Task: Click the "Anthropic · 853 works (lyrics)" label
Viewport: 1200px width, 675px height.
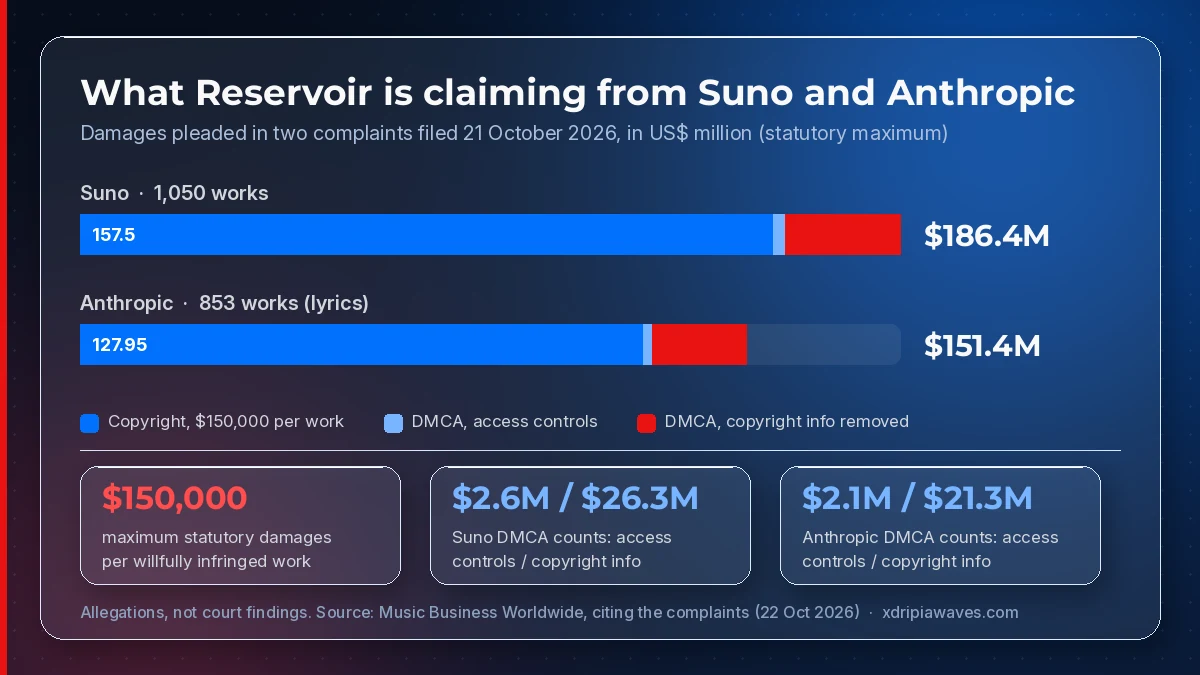Action: [x=224, y=303]
